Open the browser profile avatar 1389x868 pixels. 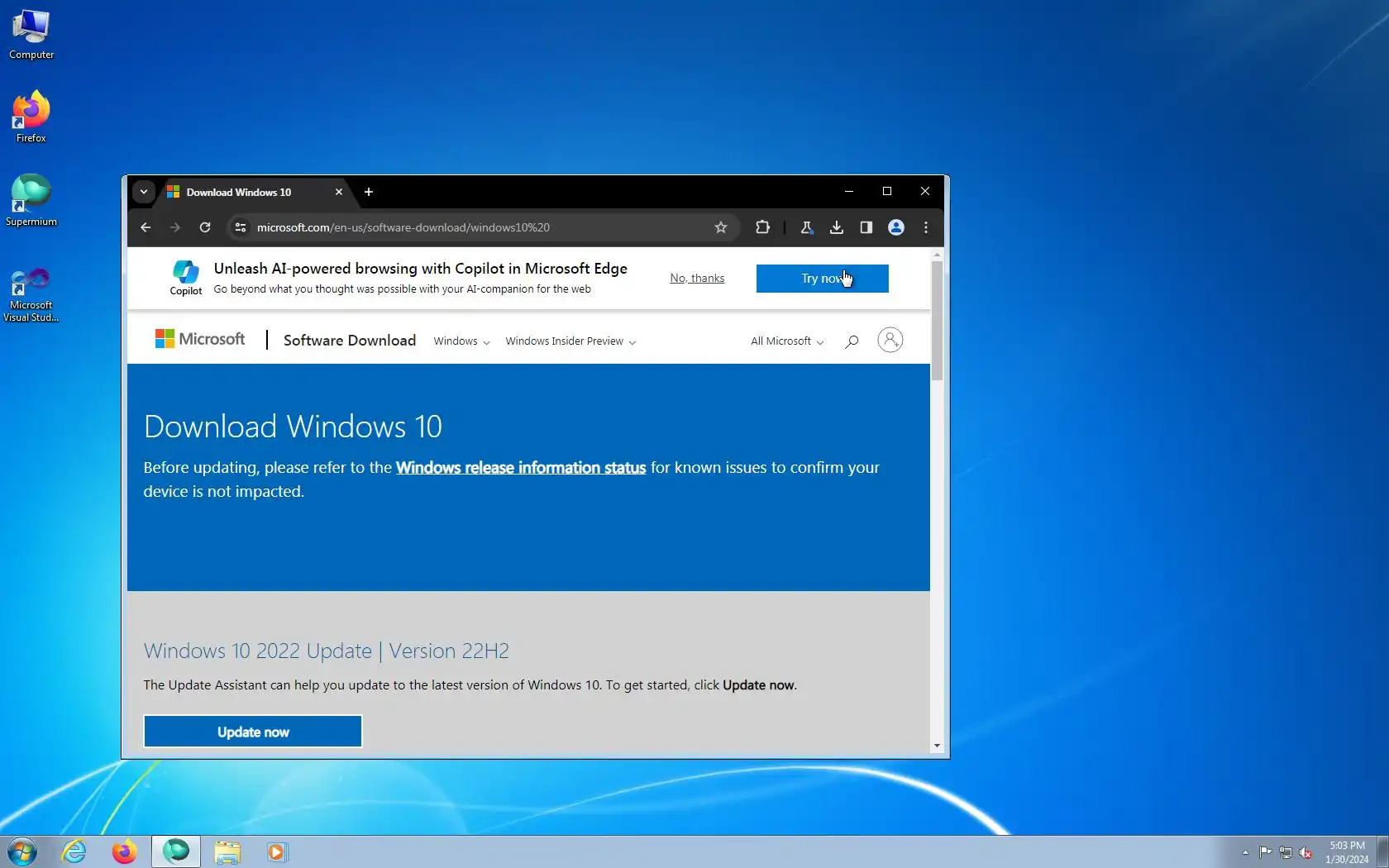(x=896, y=227)
